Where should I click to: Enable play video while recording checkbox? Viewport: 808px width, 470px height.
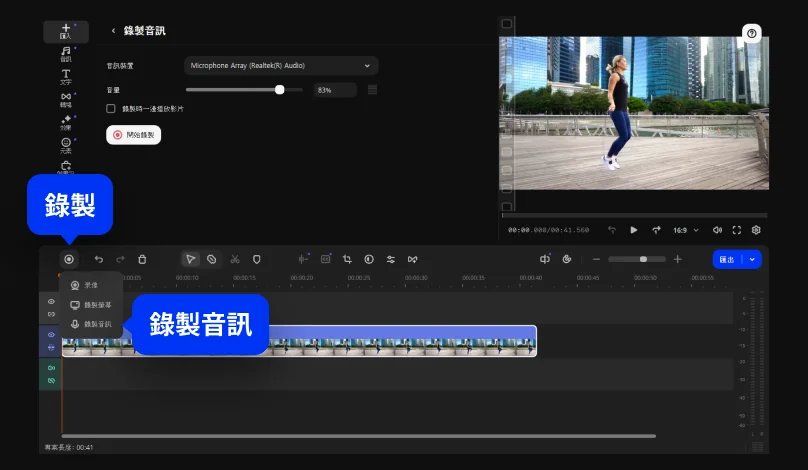(111, 108)
